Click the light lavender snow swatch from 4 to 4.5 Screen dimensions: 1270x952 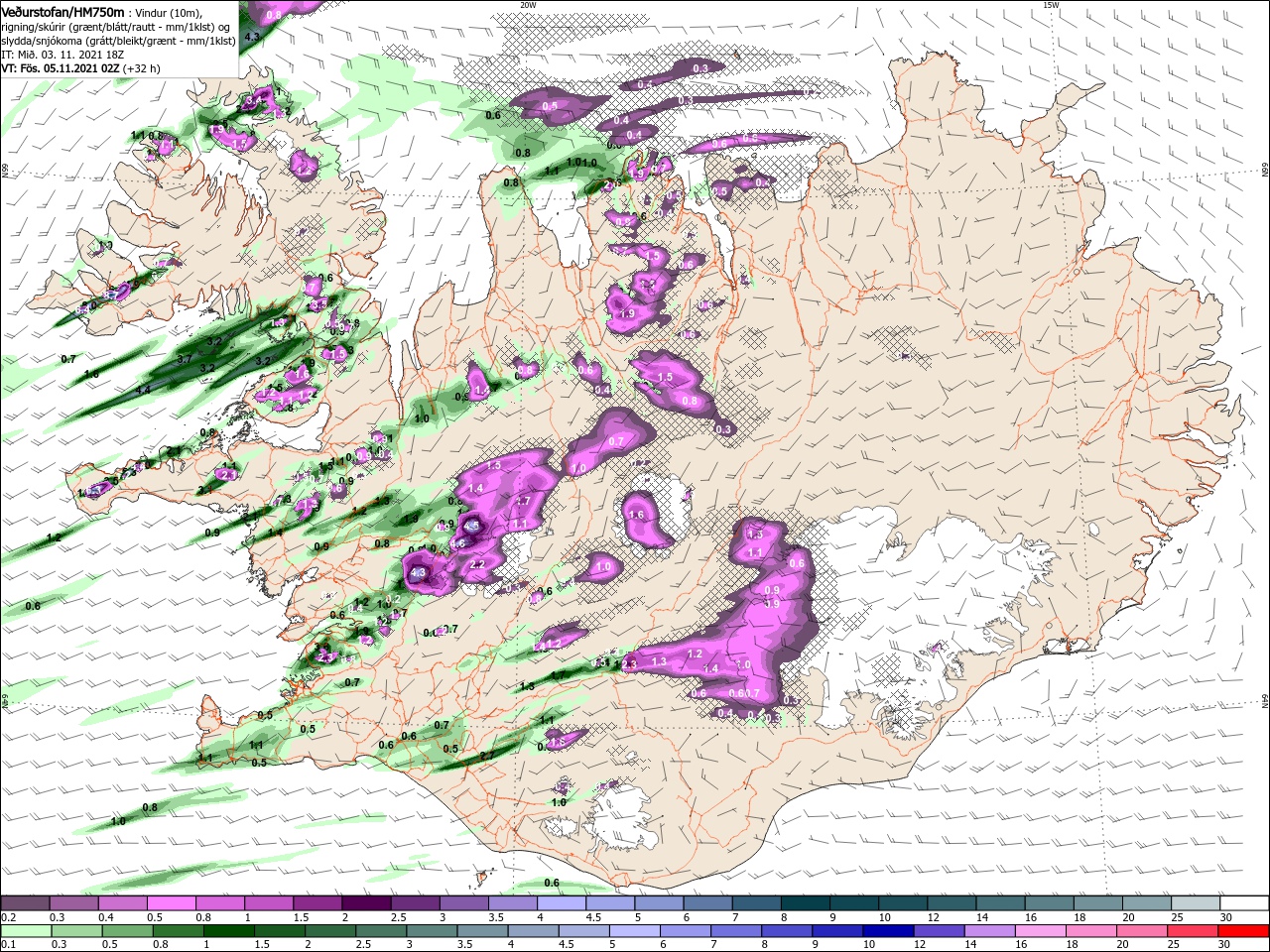pyautogui.click(x=561, y=903)
